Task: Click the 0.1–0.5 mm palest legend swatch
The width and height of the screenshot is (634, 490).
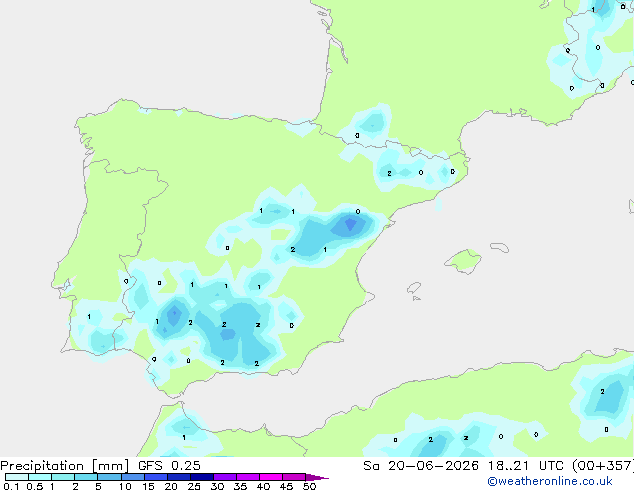Action: pos(17,477)
